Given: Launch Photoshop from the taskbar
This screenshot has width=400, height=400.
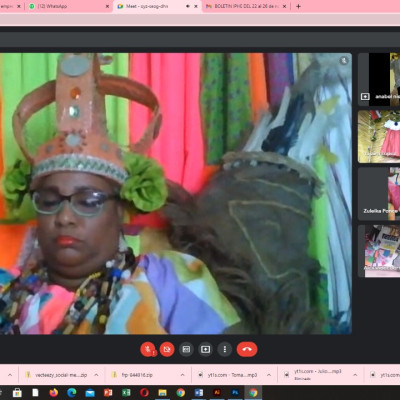Looking at the screenshot, I should pos(235,393).
